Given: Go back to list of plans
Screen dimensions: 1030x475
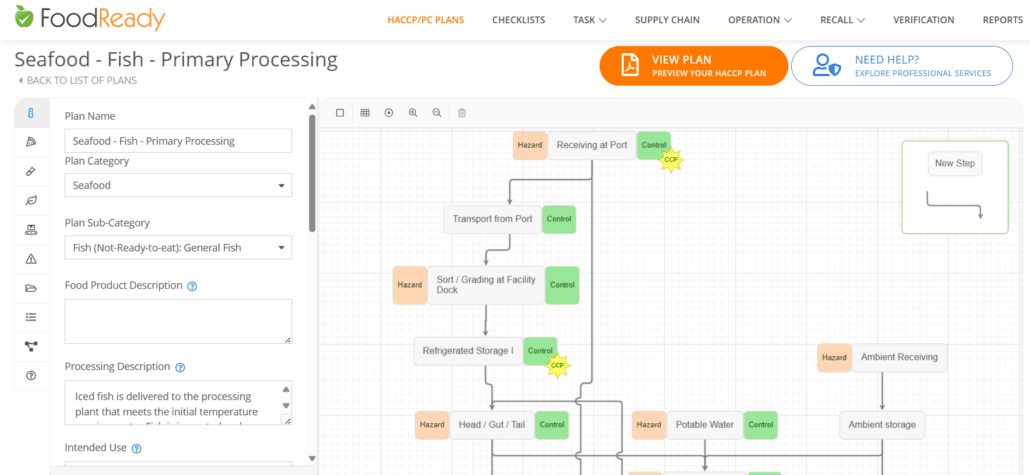Looking at the screenshot, I should pos(78,81).
